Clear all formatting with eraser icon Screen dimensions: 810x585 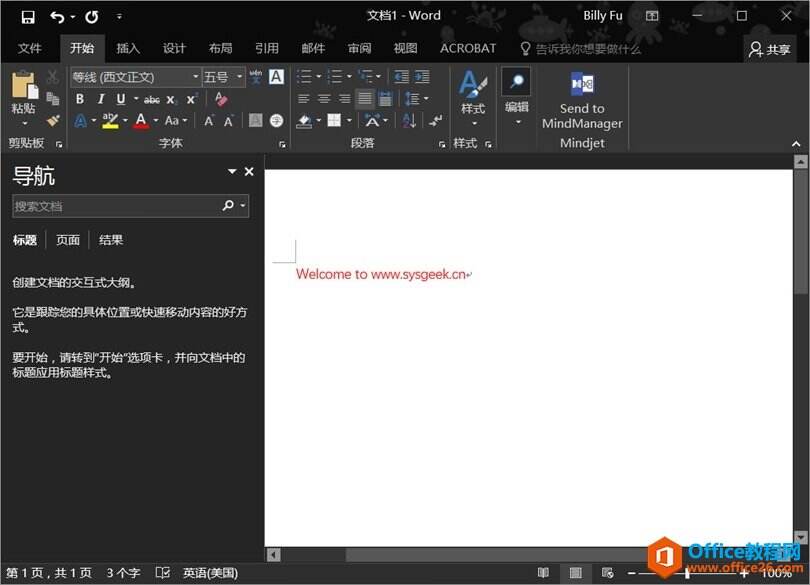coord(221,99)
